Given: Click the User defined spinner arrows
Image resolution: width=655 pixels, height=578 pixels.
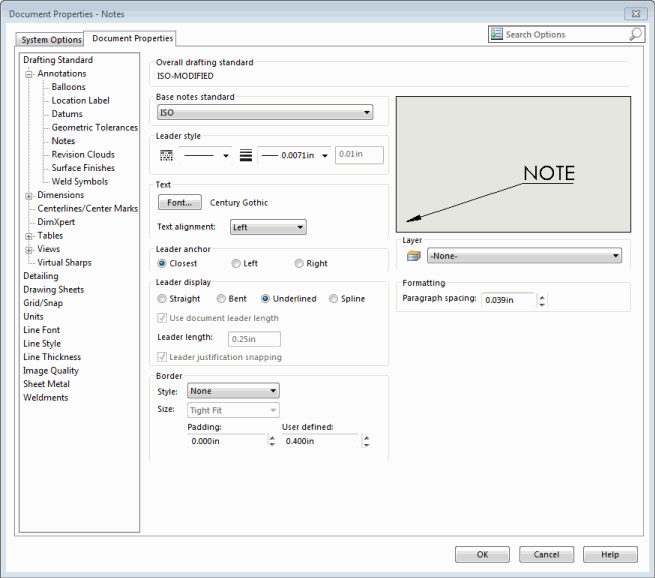Looking at the screenshot, I should pos(366,441).
